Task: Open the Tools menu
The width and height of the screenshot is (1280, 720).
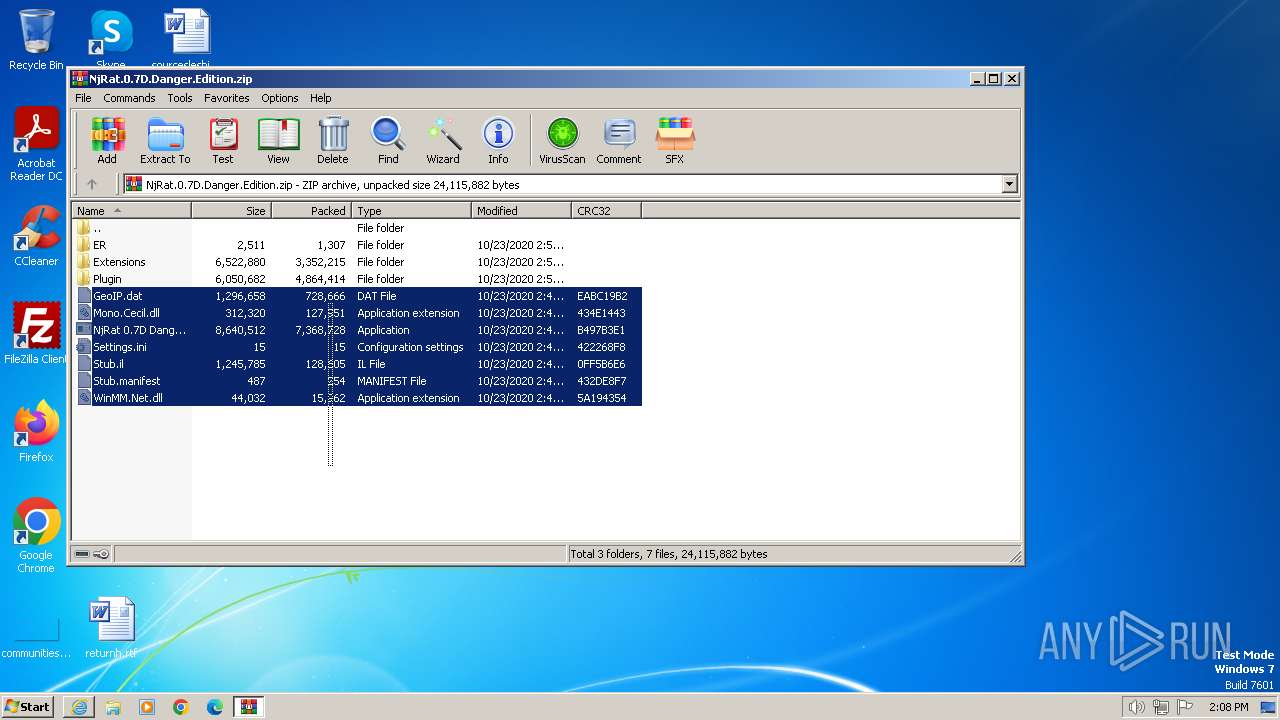Action: [180, 98]
